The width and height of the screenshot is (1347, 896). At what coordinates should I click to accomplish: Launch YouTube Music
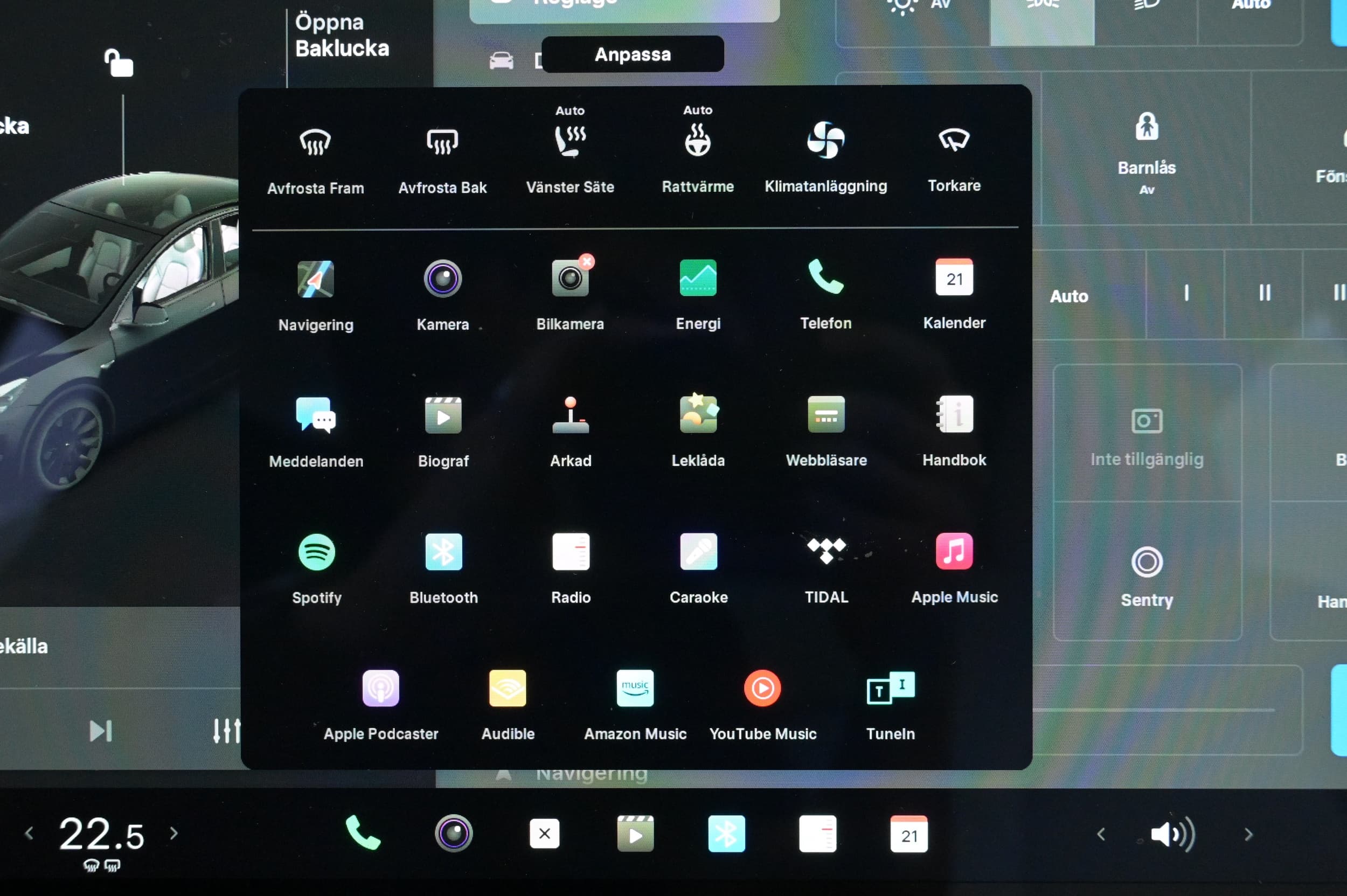click(x=762, y=688)
